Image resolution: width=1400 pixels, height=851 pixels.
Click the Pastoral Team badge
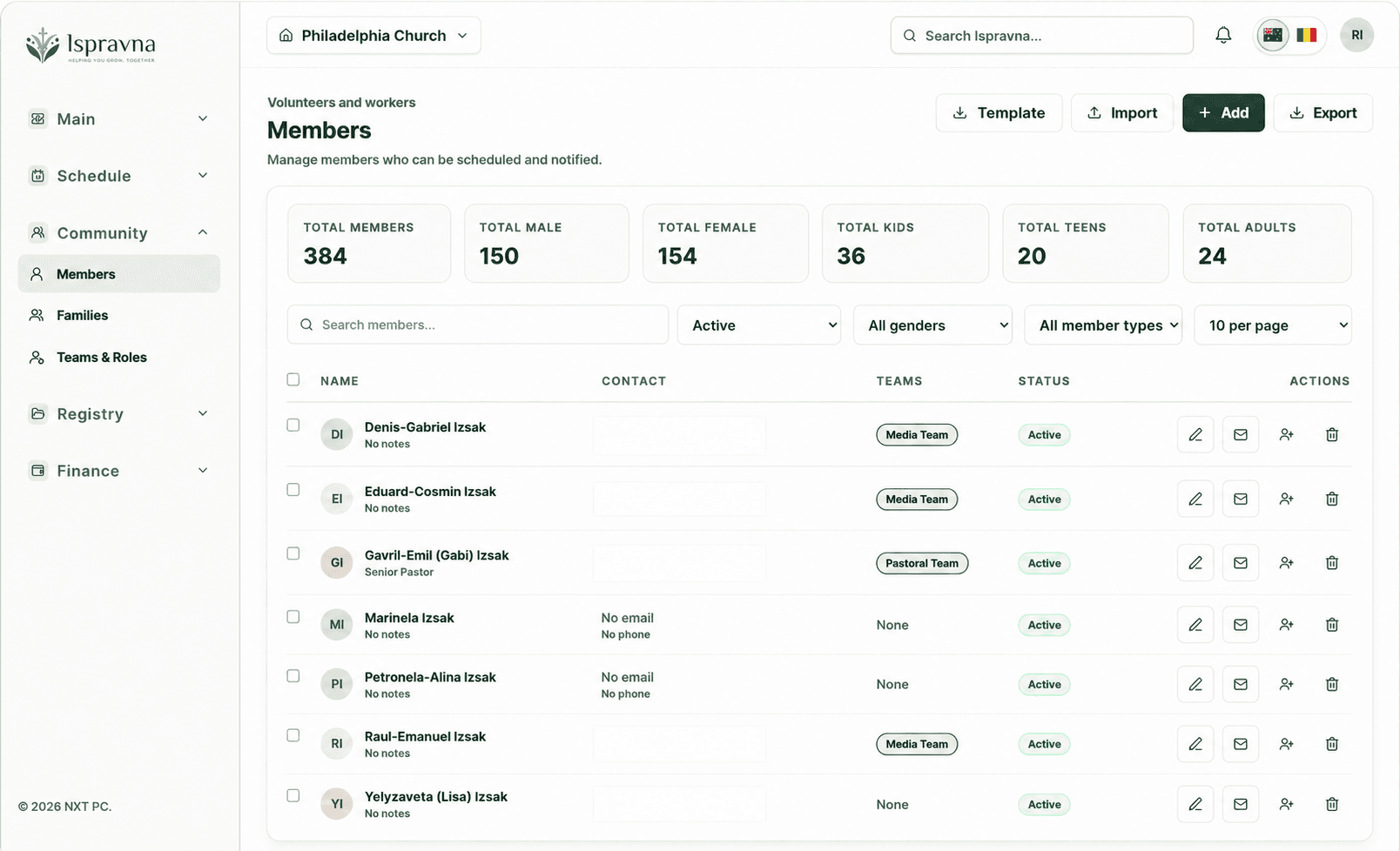(922, 563)
